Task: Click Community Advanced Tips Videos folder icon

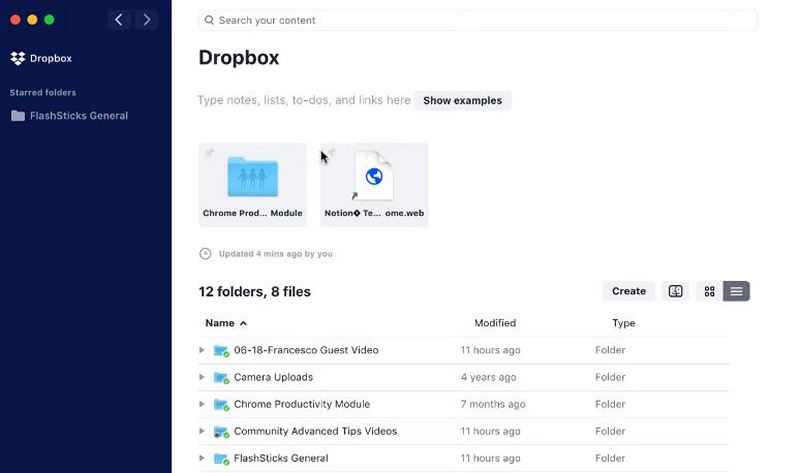Action: pos(221,432)
